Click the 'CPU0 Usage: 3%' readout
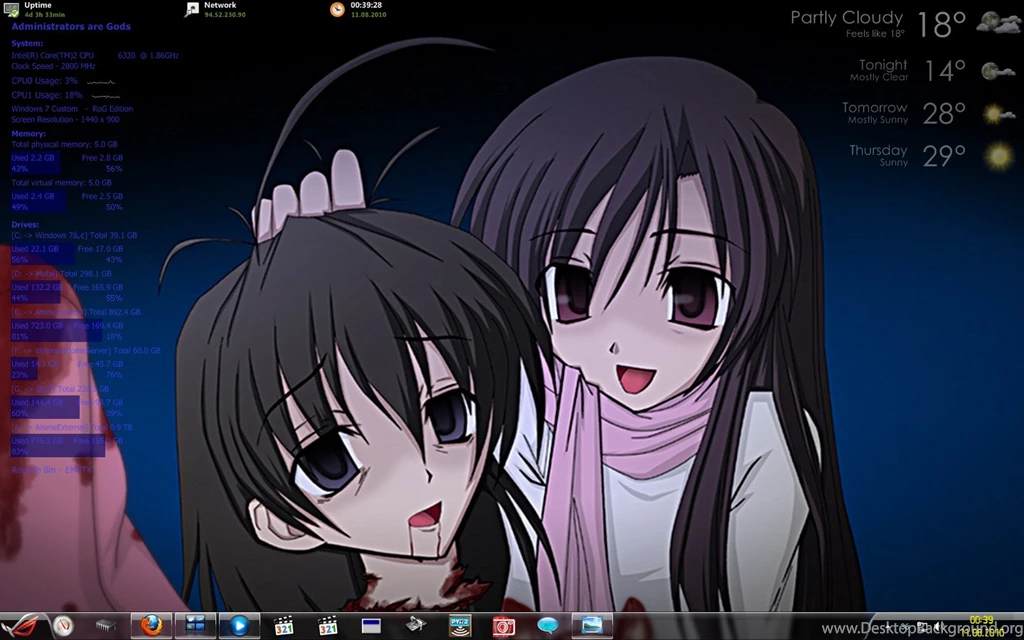Viewport: 1024px width, 640px height. click(44, 81)
